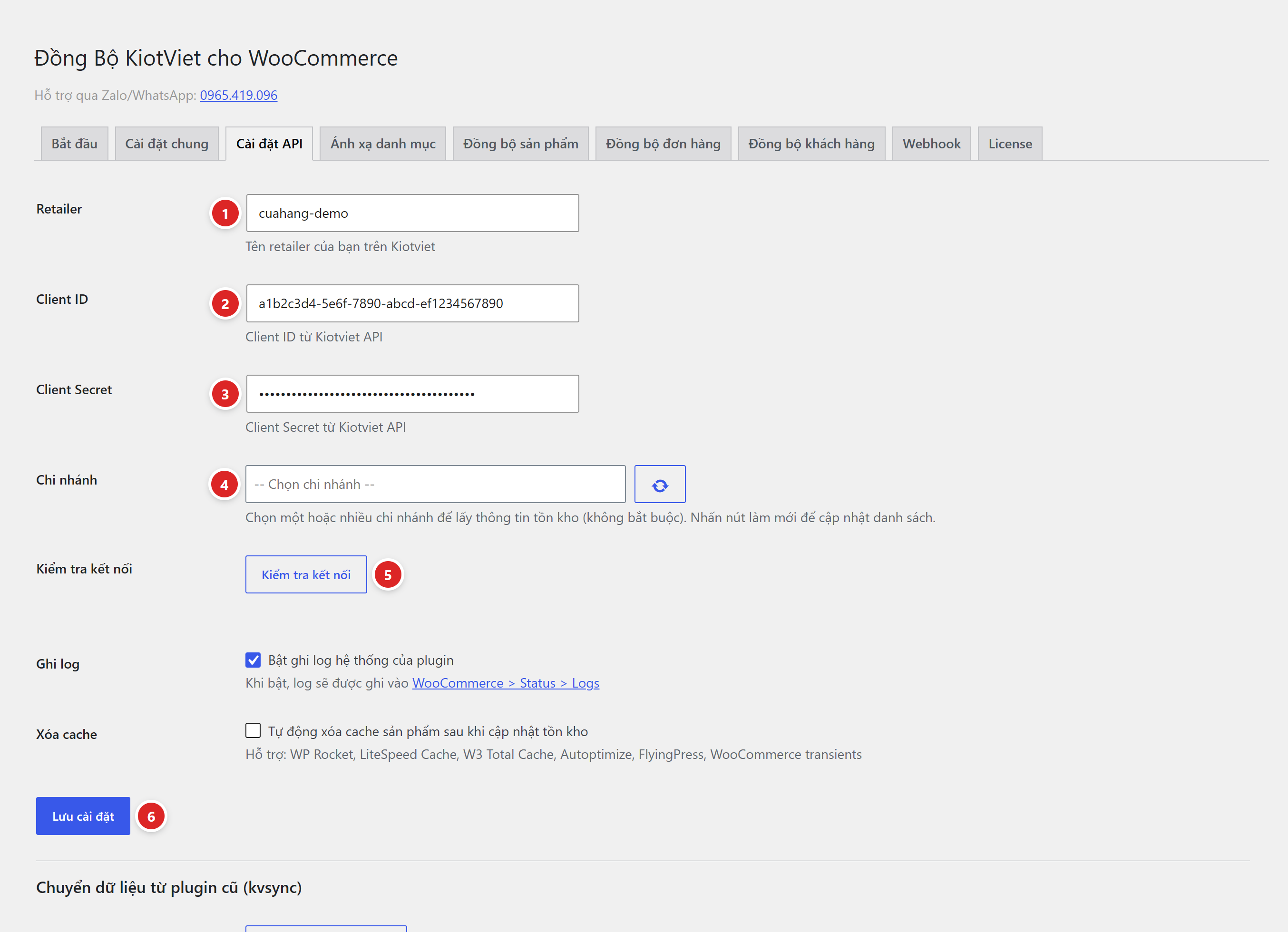This screenshot has height=932, width=1288.
Task: Open the Đồng bộ khách hàng tab
Action: 811,144
